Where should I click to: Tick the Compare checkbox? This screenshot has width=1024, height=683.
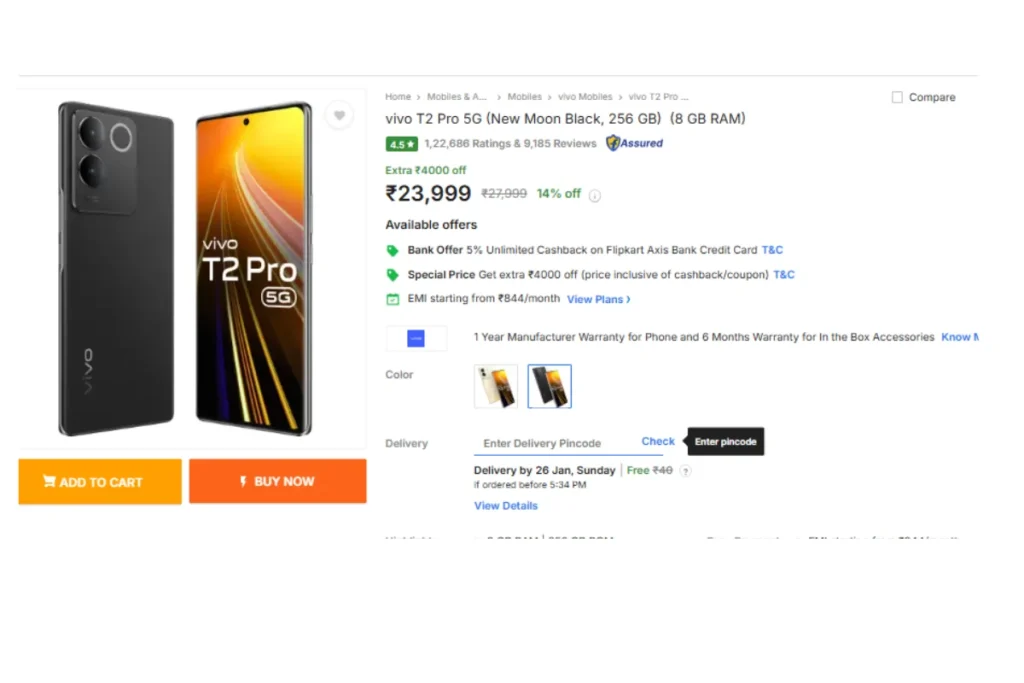(897, 97)
